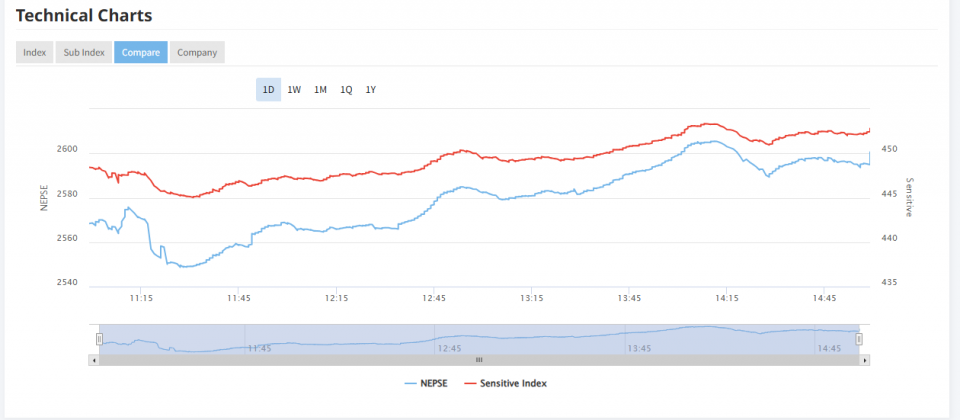Viewport: 960px width, 420px height.
Task: Click the scrollbar right arrow
Action: (865, 359)
